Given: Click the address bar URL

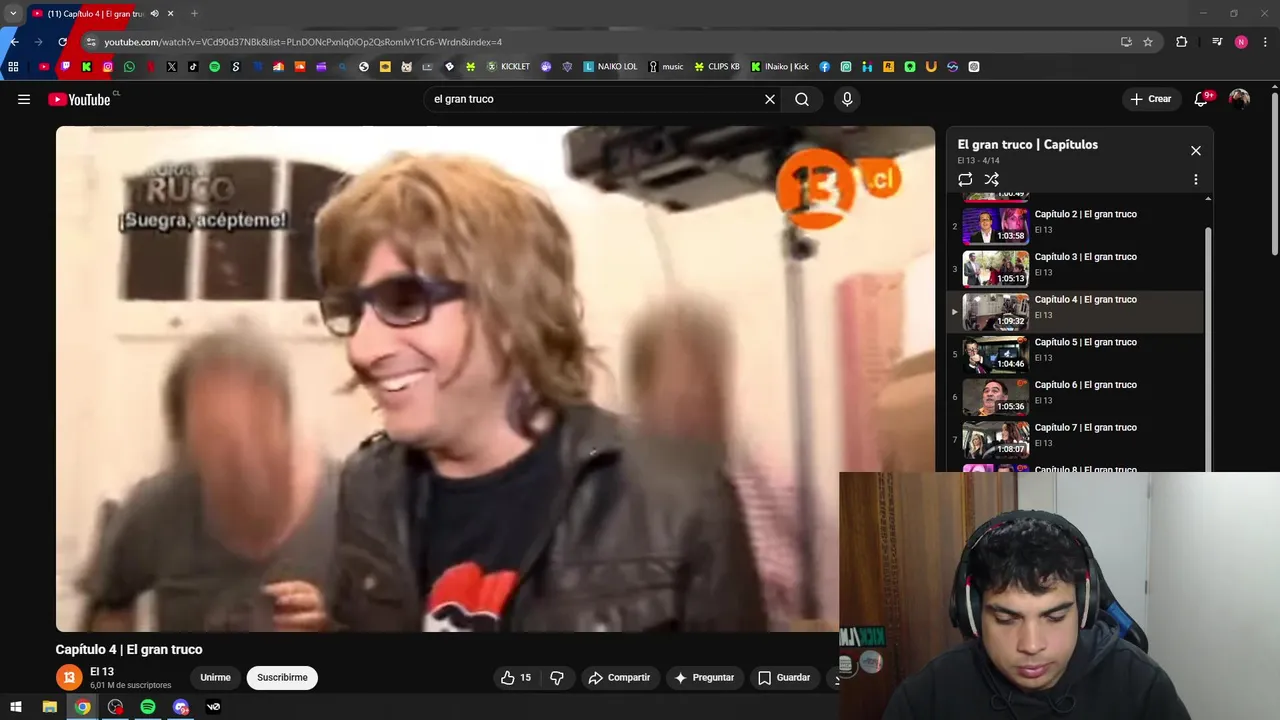Looking at the screenshot, I should 303,42.
